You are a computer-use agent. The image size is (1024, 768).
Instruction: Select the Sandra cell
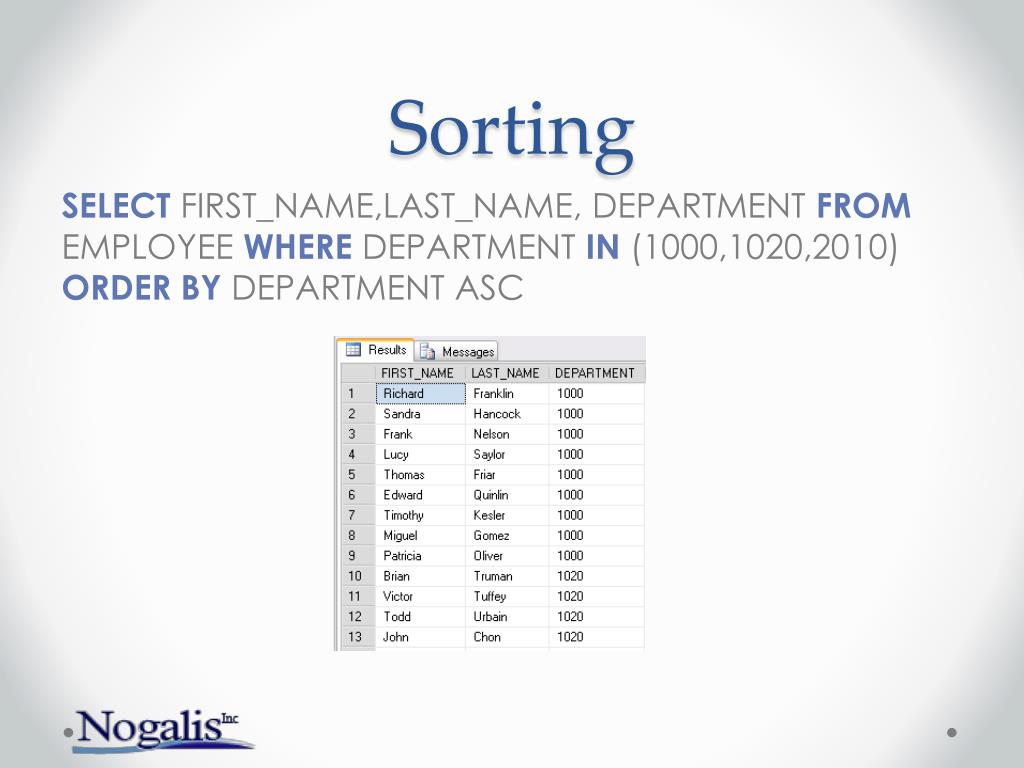click(x=421, y=414)
